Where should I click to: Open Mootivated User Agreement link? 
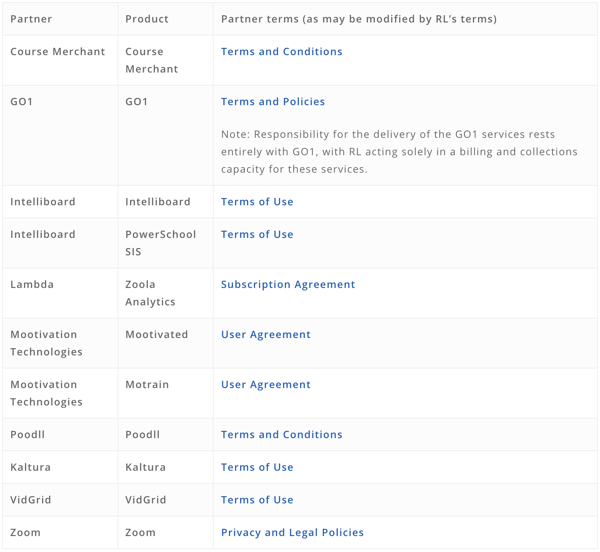click(266, 335)
